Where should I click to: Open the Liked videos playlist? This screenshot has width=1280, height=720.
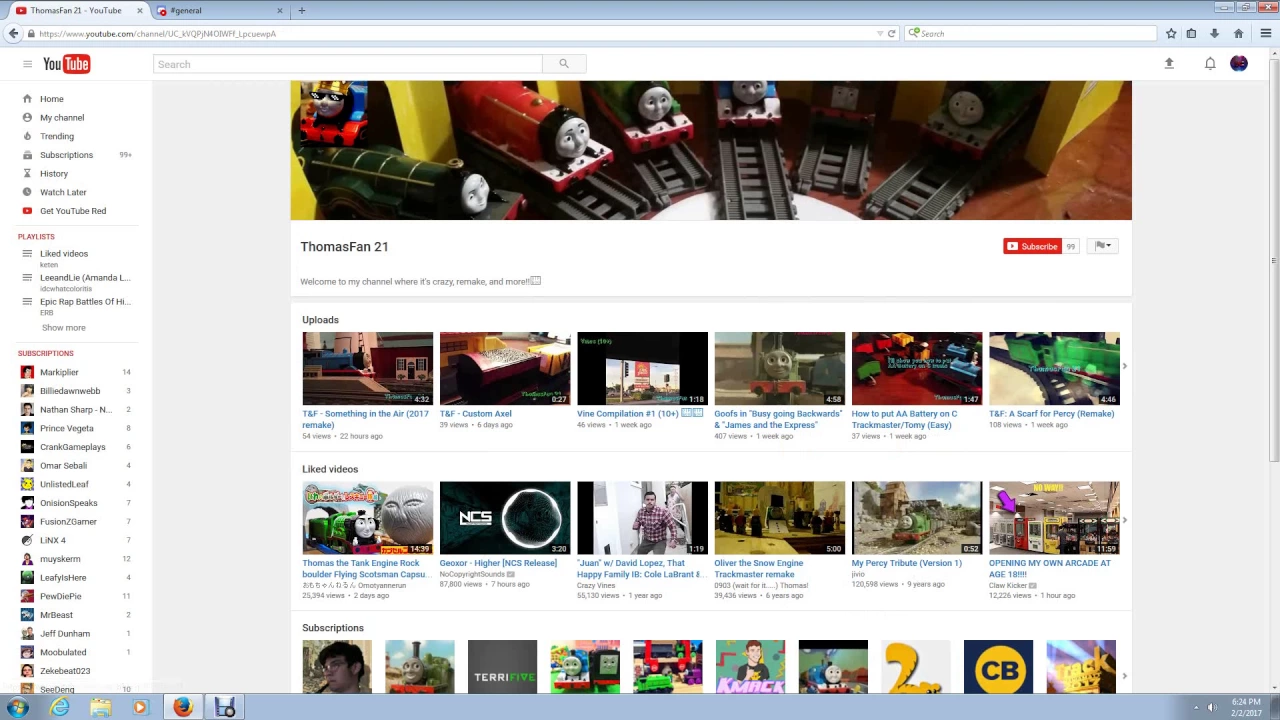(64, 254)
